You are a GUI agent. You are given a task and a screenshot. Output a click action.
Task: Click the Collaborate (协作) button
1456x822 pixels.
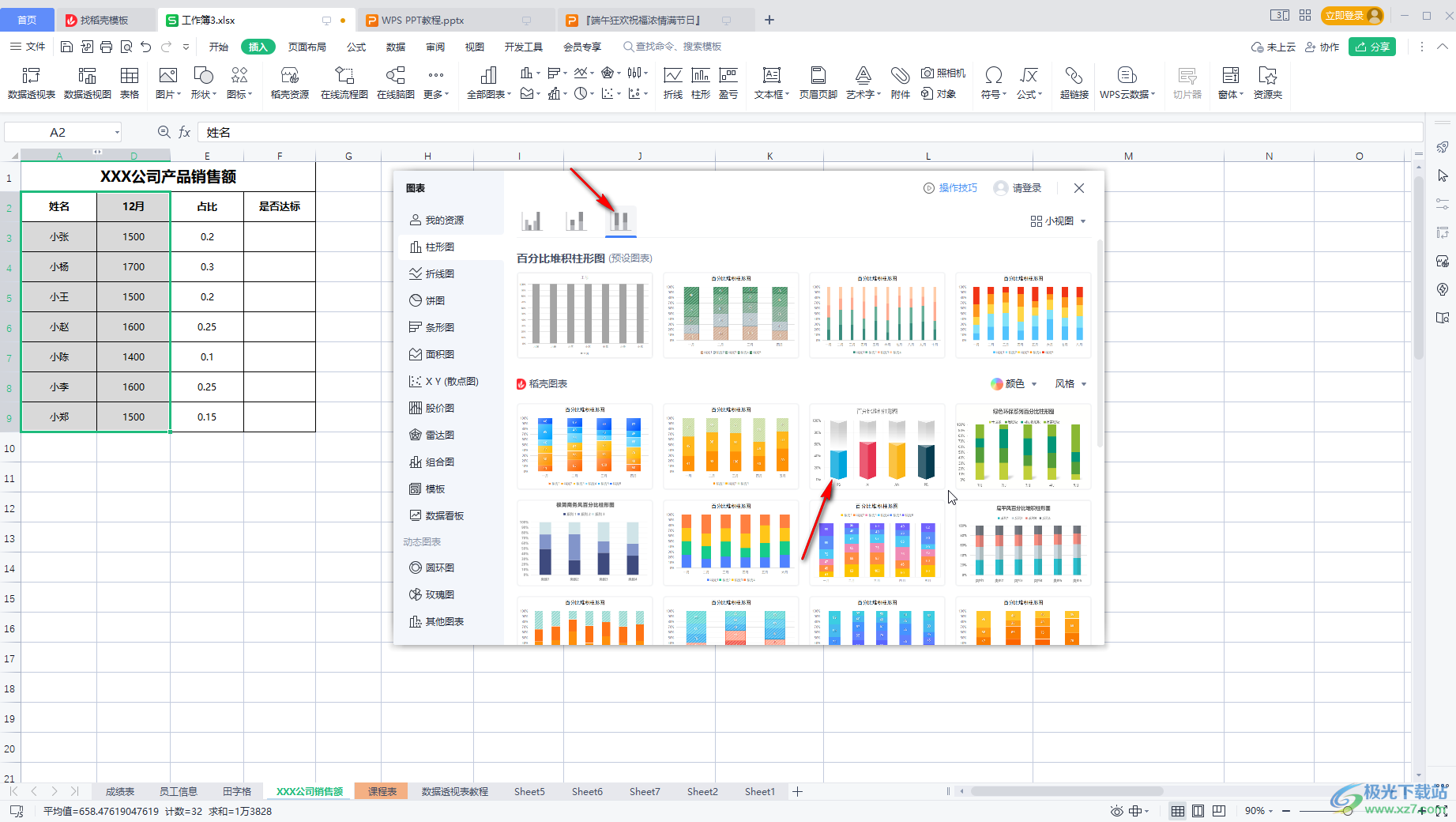[1322, 47]
